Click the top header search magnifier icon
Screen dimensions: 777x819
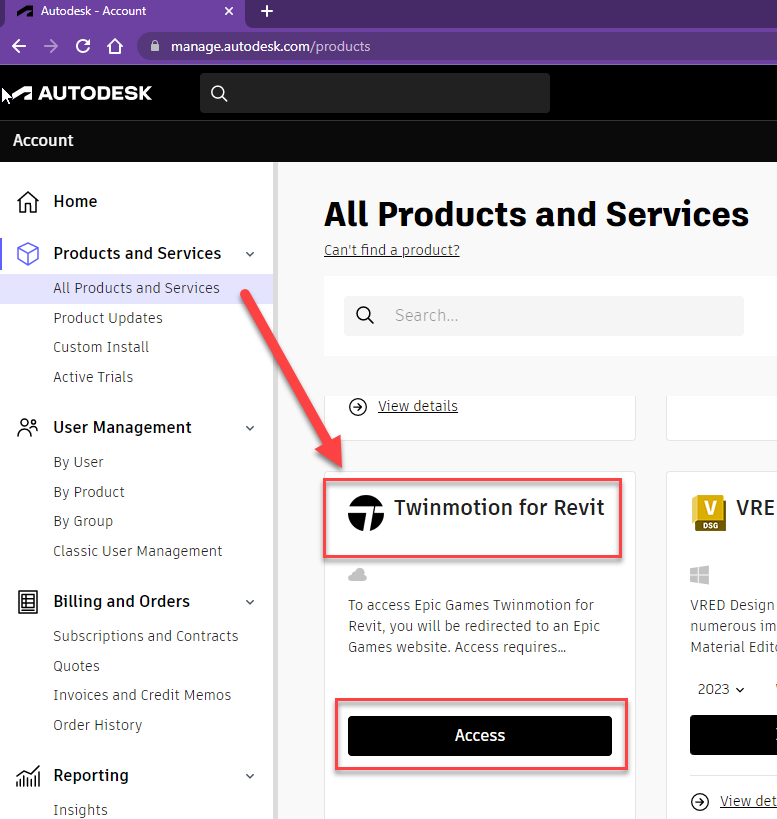pos(219,93)
